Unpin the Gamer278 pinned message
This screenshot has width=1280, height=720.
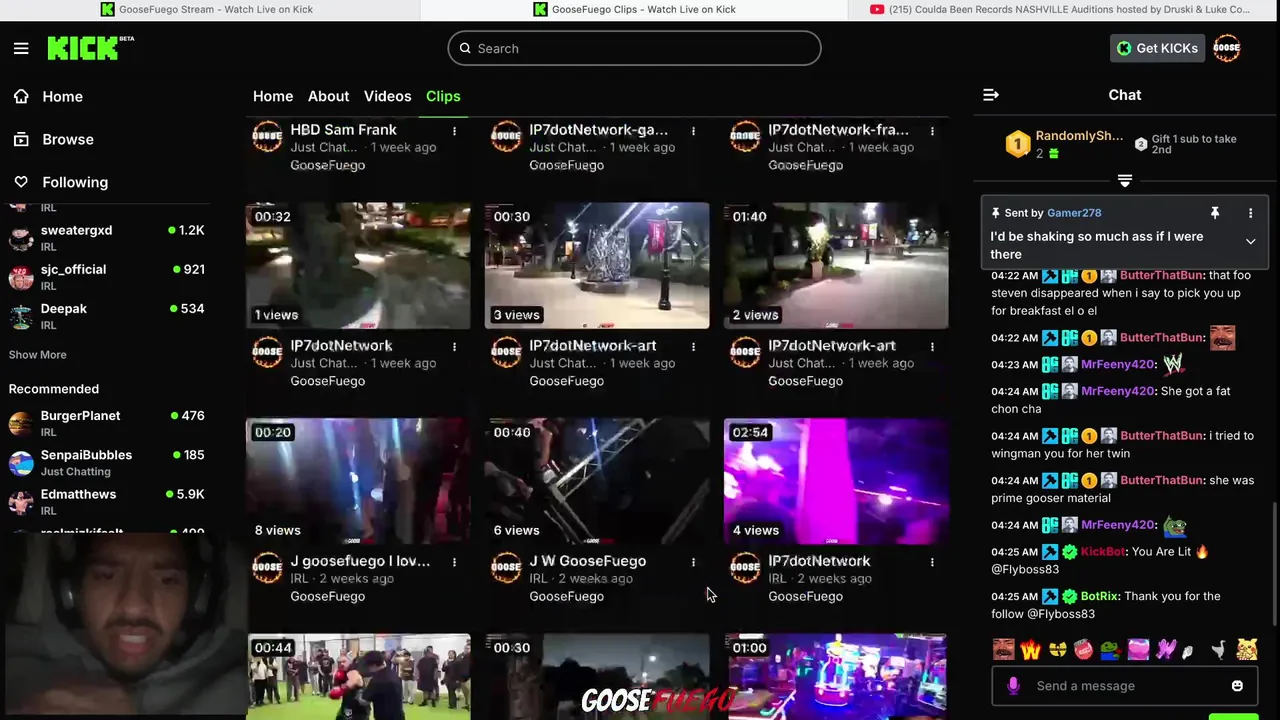click(1215, 213)
